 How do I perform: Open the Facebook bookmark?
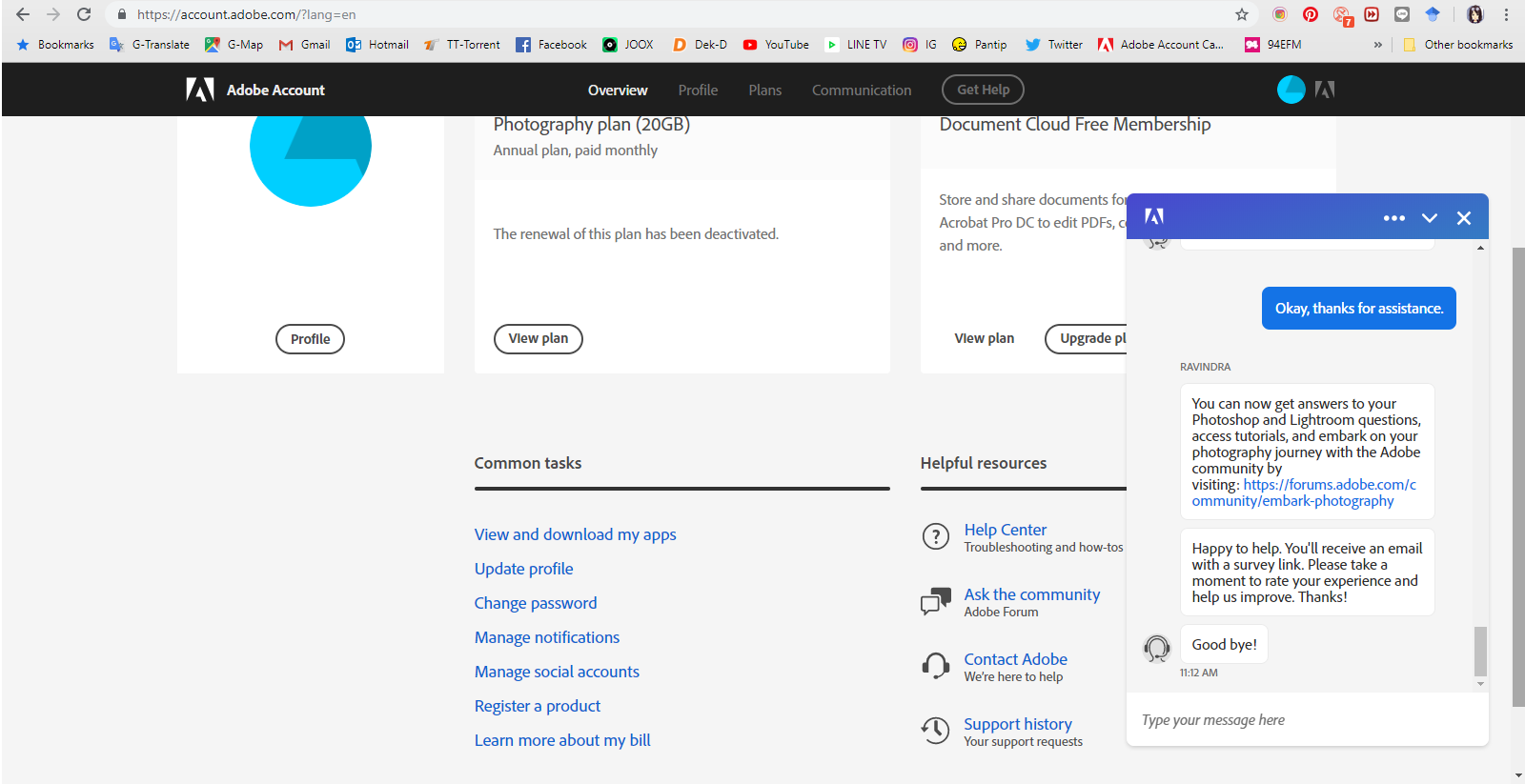click(x=552, y=45)
